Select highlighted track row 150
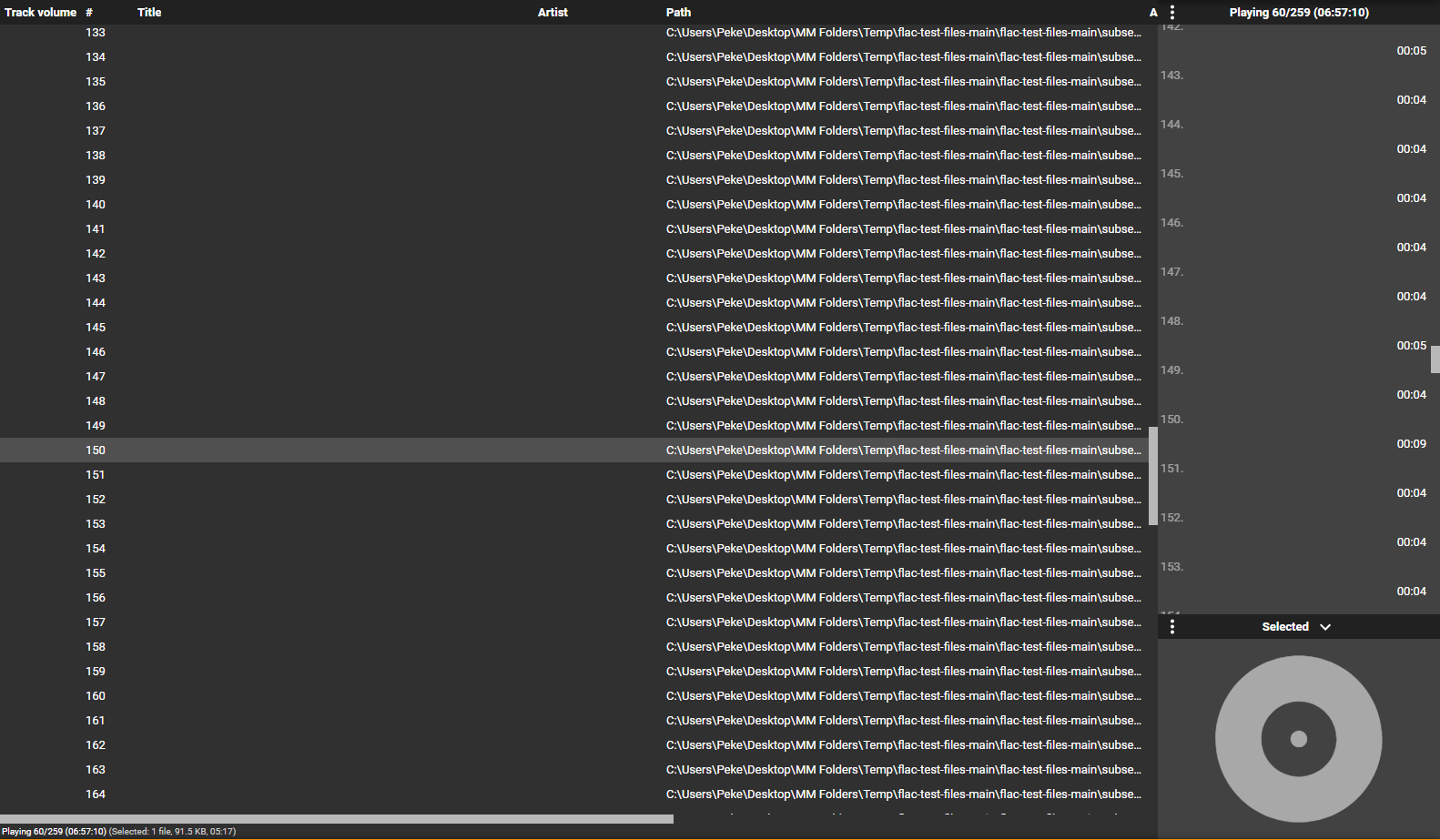Image resolution: width=1440 pixels, height=840 pixels. tap(364, 450)
